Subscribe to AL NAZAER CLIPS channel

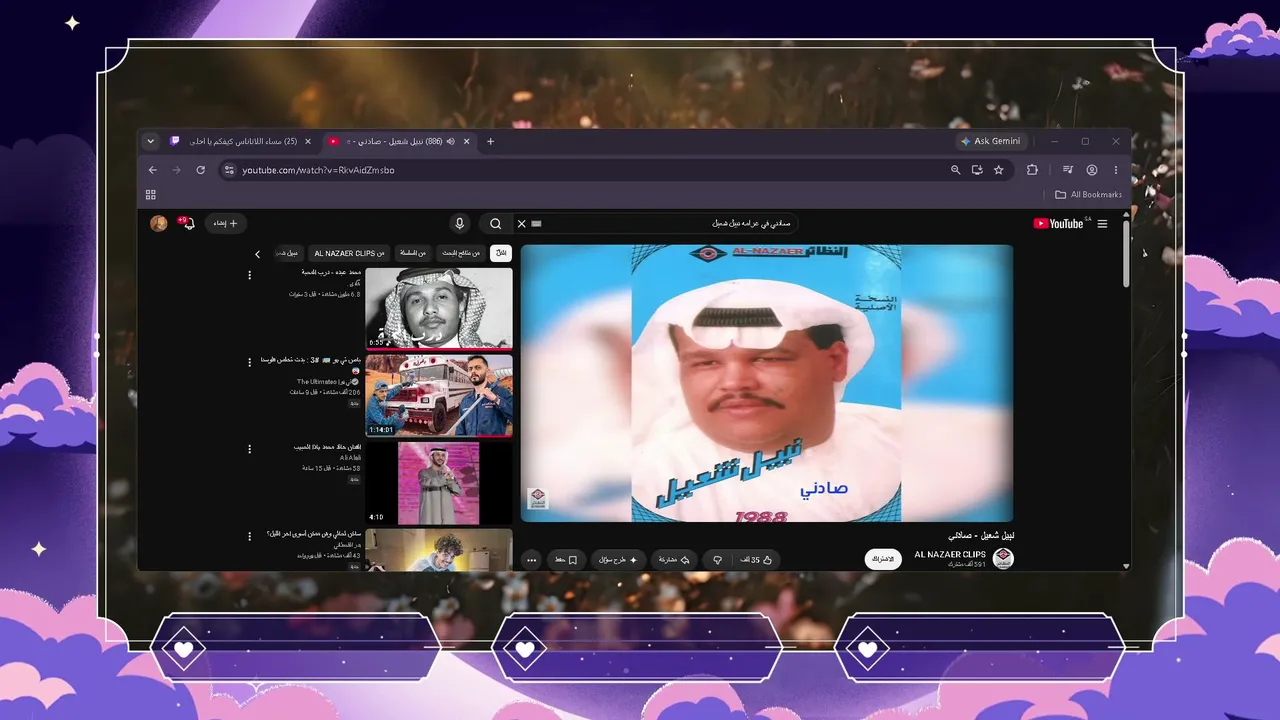click(883, 559)
